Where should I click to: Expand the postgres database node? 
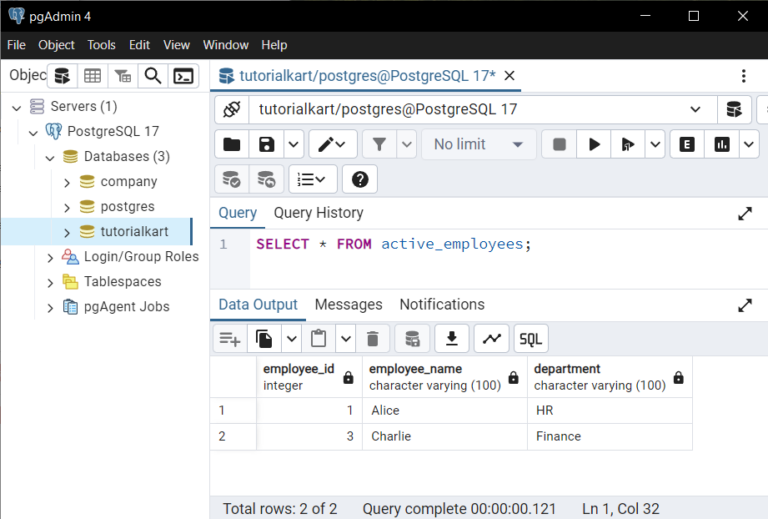[67, 208]
